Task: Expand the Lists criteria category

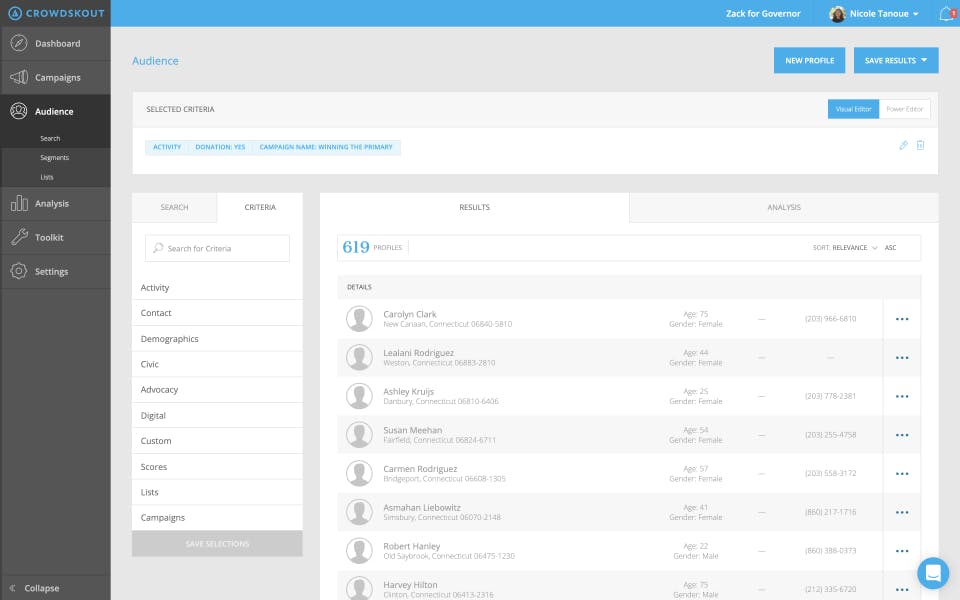Action: click(217, 492)
